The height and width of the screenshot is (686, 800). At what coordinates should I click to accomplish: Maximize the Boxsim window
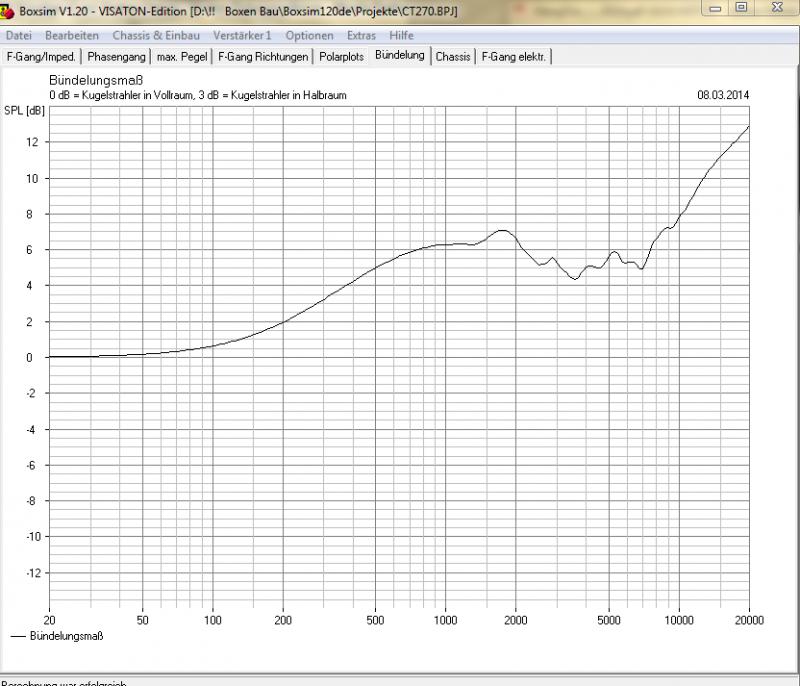point(741,8)
